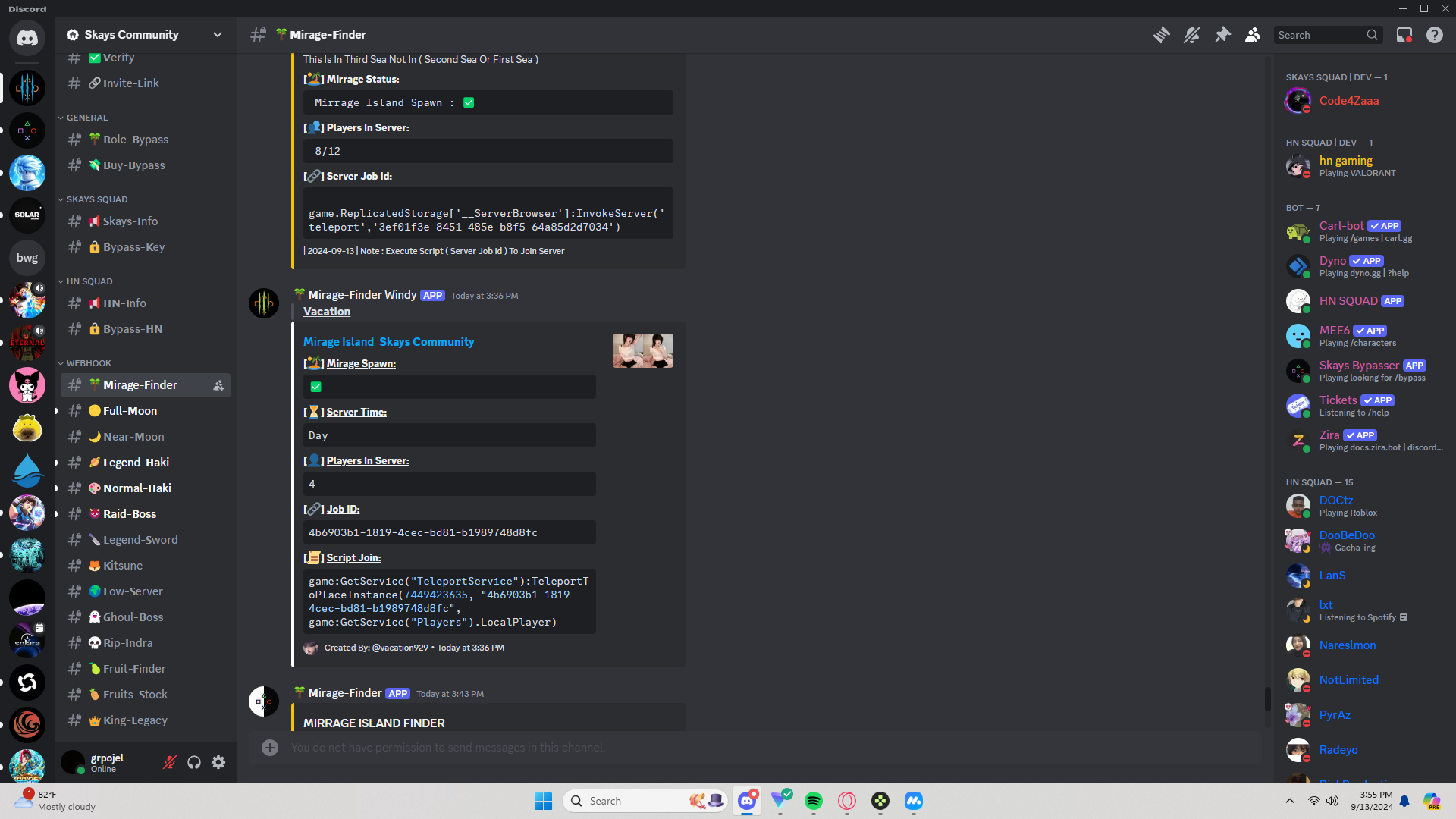The height and width of the screenshot is (819, 1456).
Task: Open the SOLAR server icon
Action: click(x=27, y=215)
